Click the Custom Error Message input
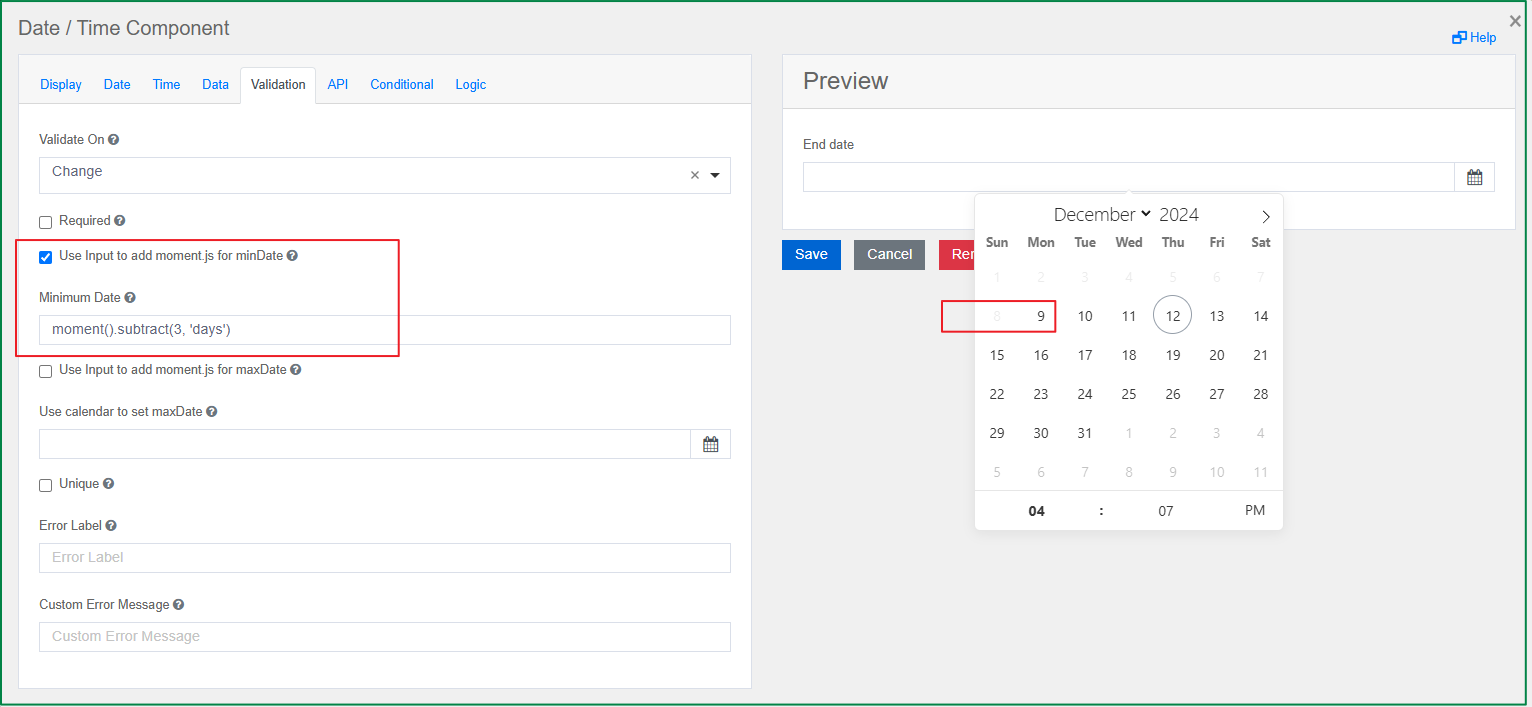1532x707 pixels. point(385,637)
